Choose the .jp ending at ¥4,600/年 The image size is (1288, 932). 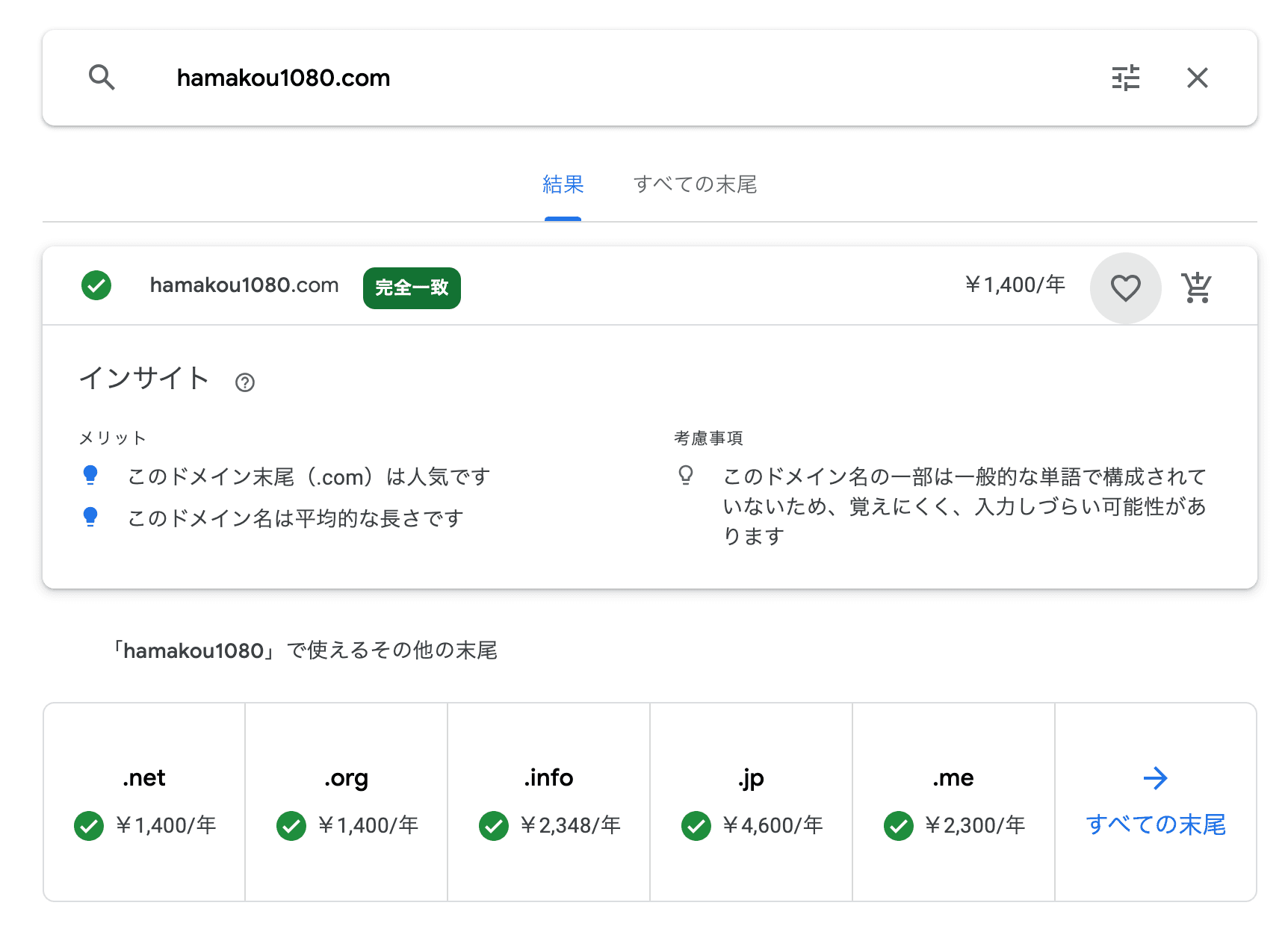tap(752, 802)
